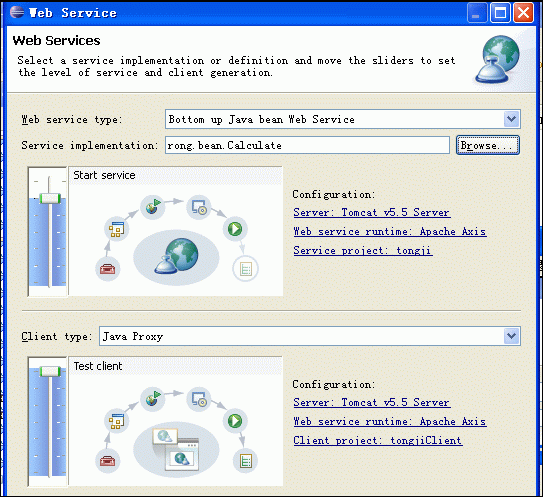
Task: Open service Web service runtime: Apache Axis link
Action: 390,231
